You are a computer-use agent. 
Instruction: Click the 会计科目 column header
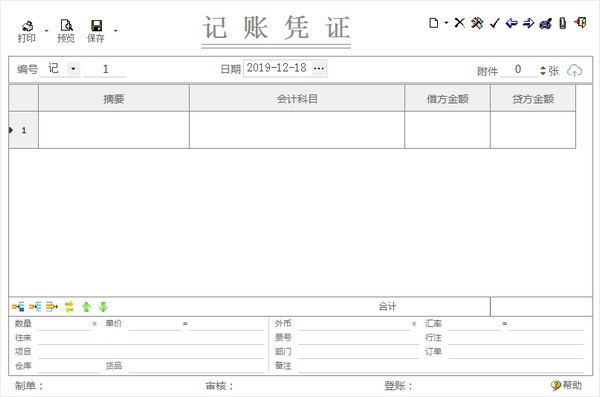point(297,99)
